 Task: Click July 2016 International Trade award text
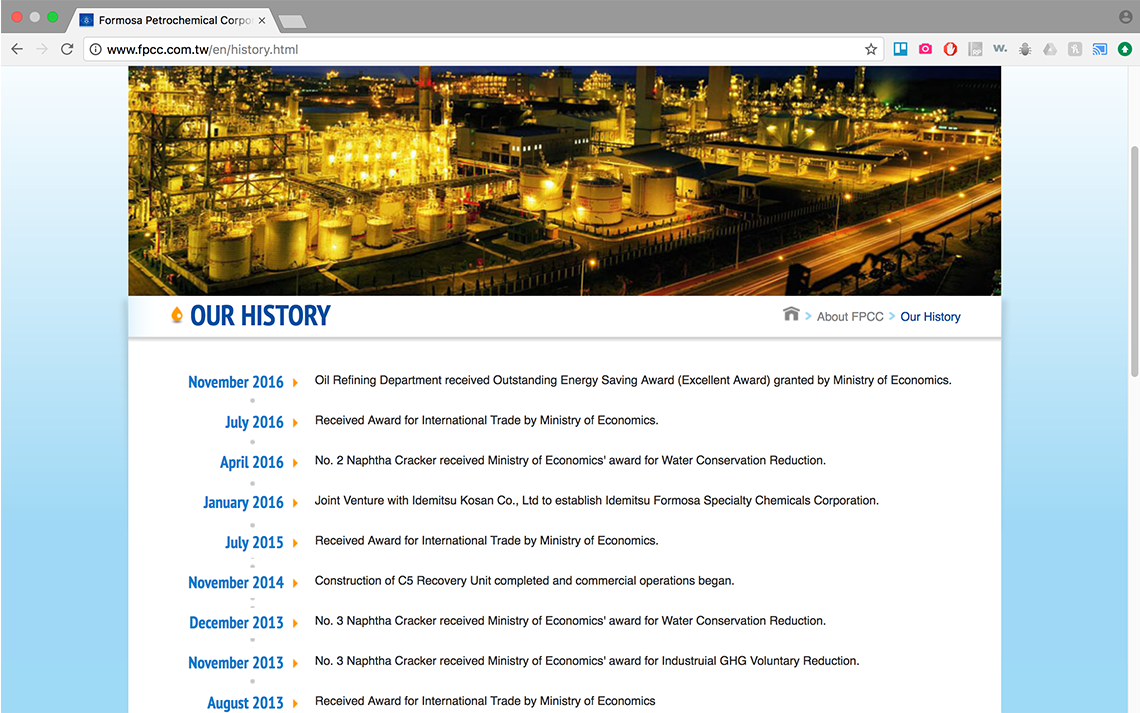coord(486,420)
